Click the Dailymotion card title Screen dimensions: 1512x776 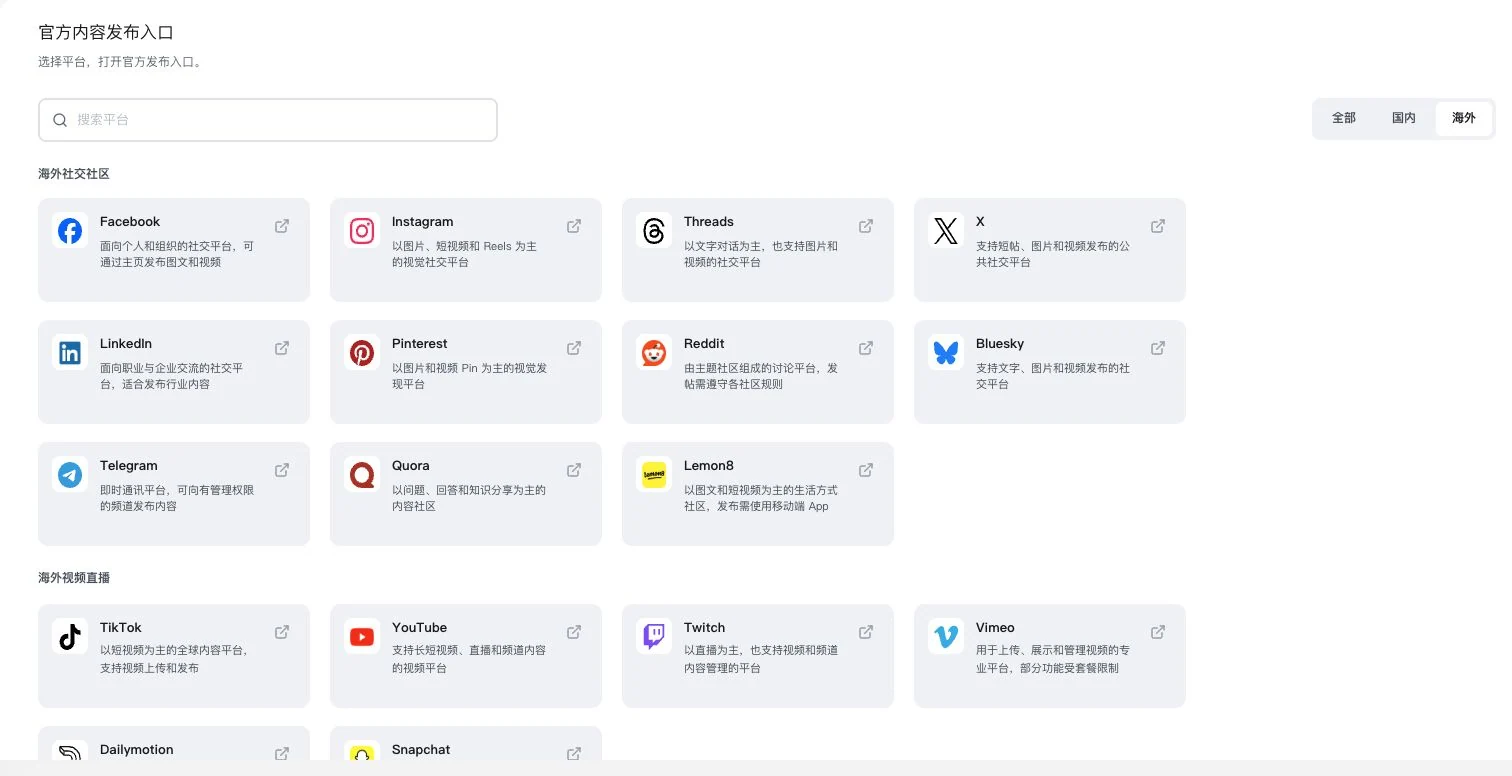pos(137,750)
